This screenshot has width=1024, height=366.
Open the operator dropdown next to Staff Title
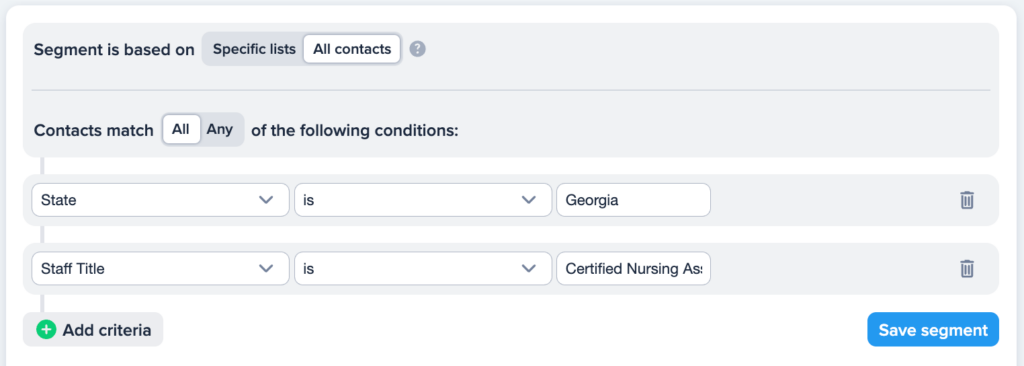423,269
